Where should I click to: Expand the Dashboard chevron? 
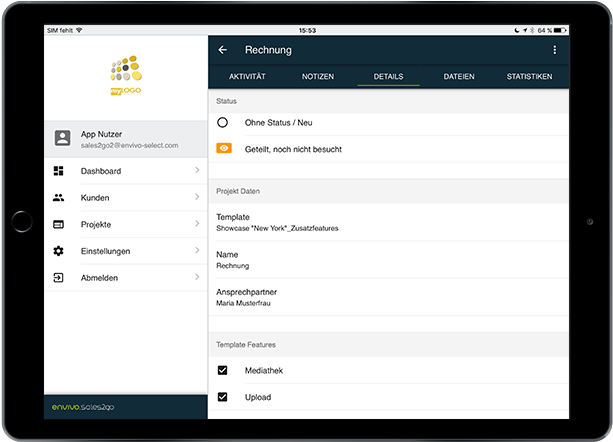[197, 170]
